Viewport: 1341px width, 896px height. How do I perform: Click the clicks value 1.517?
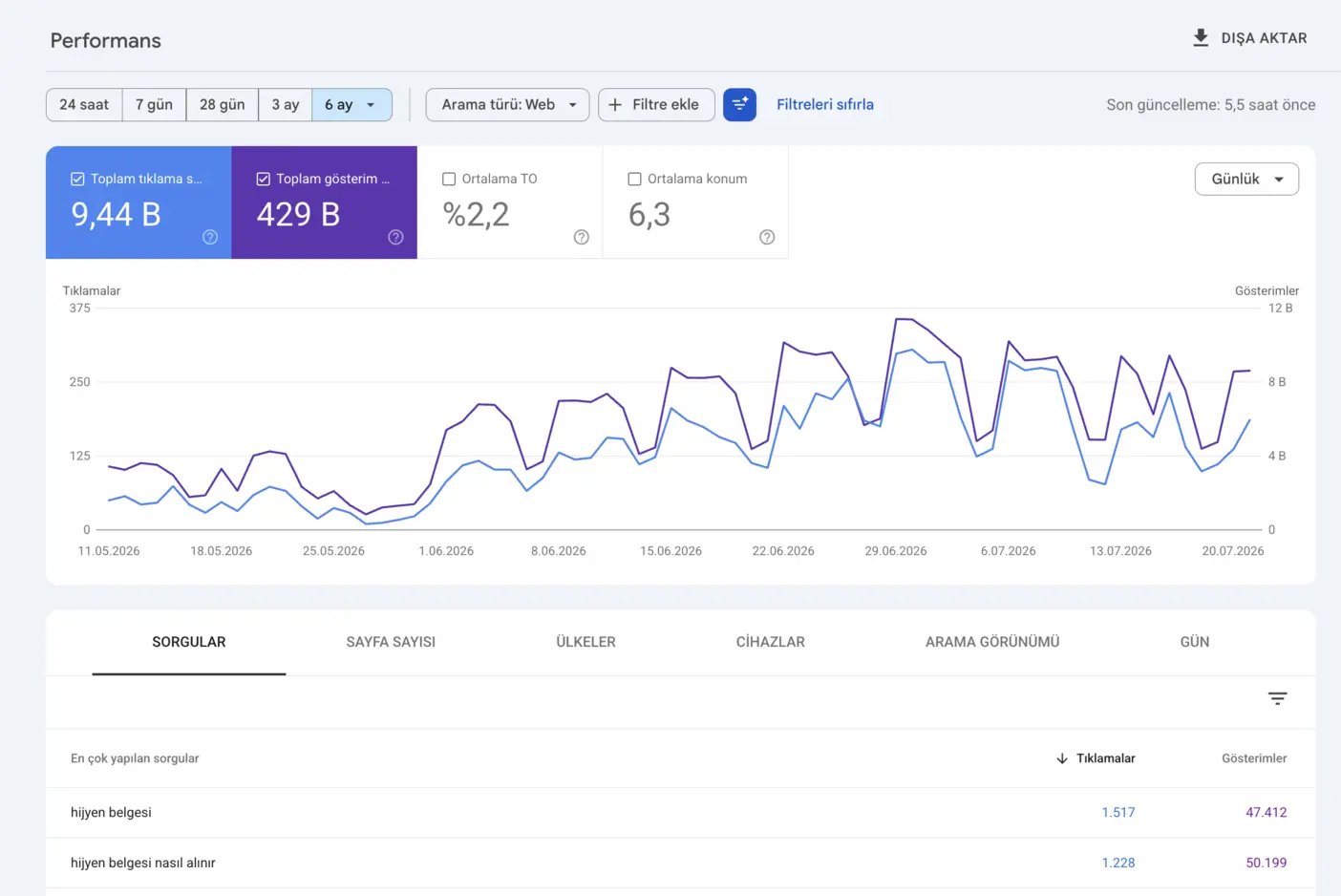pyautogui.click(x=1118, y=813)
